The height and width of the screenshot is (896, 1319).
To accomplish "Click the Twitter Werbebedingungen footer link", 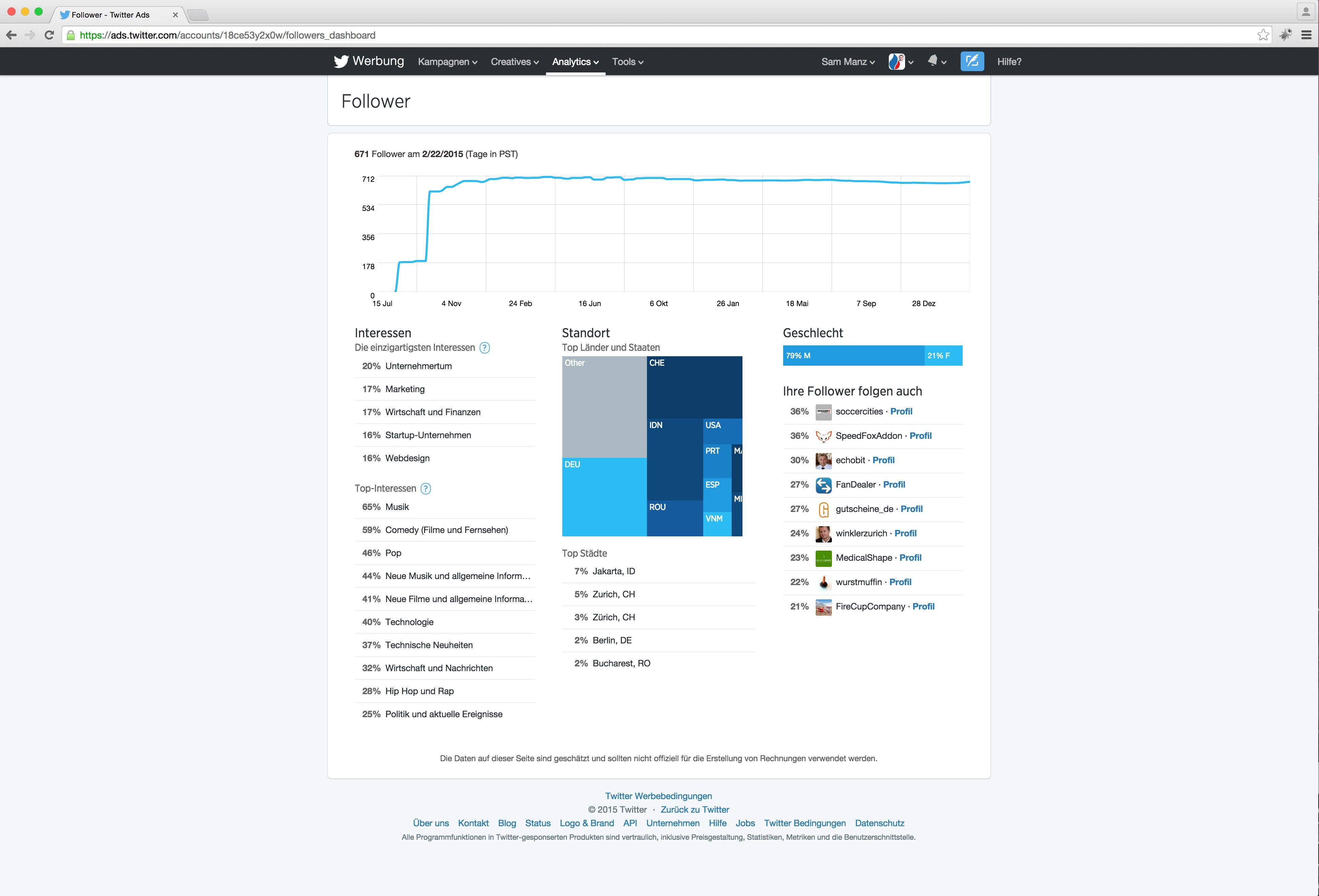I will coord(658,796).
